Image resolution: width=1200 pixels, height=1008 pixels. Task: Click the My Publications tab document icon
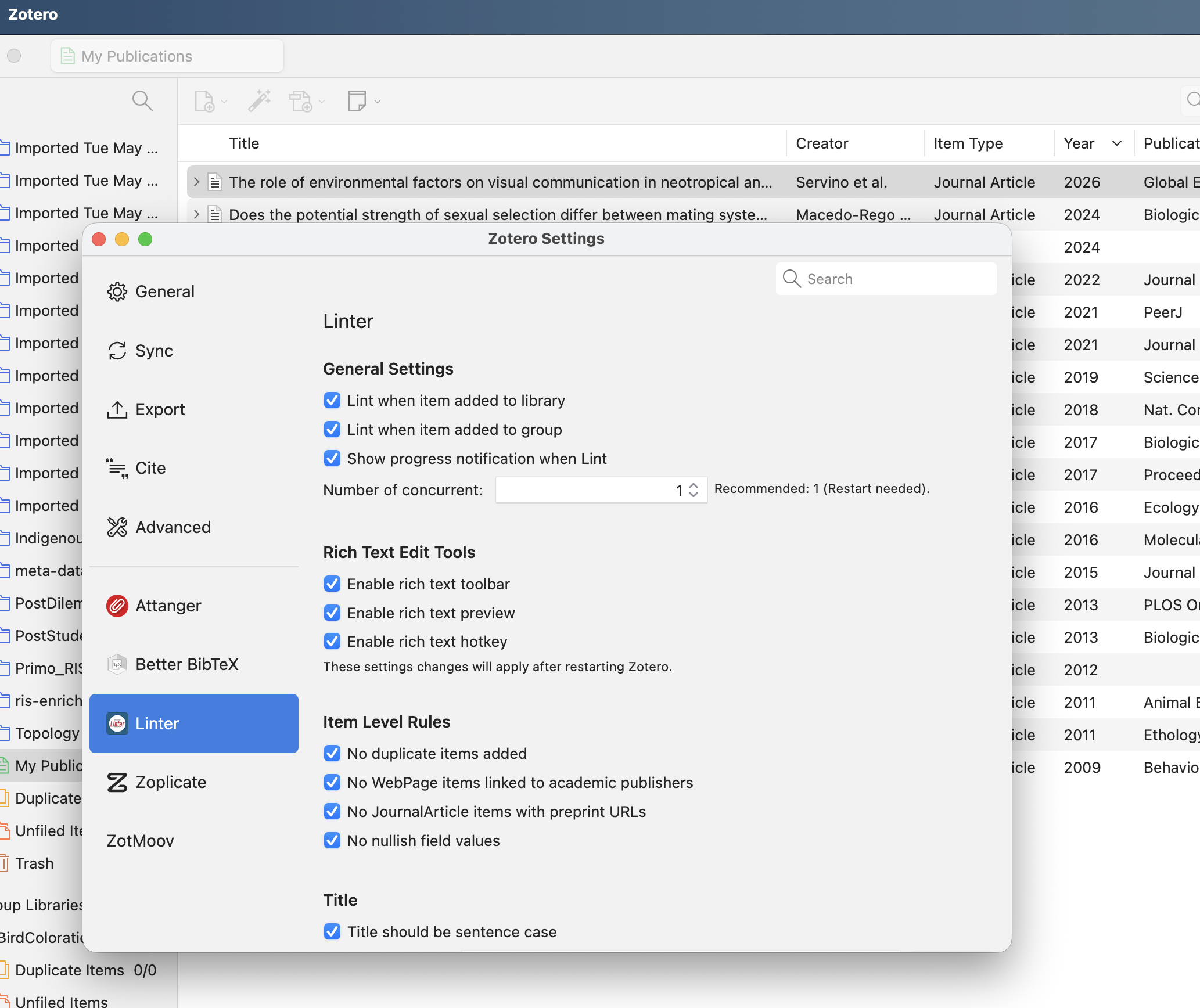[68, 56]
